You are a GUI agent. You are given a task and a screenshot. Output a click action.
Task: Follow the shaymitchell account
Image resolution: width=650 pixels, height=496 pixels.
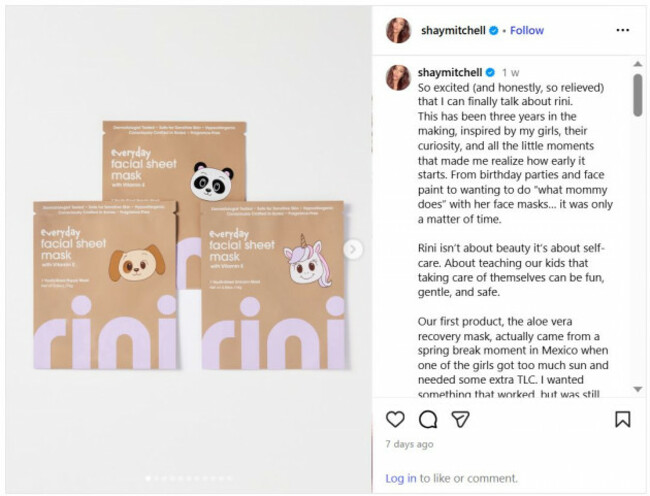coord(527,30)
